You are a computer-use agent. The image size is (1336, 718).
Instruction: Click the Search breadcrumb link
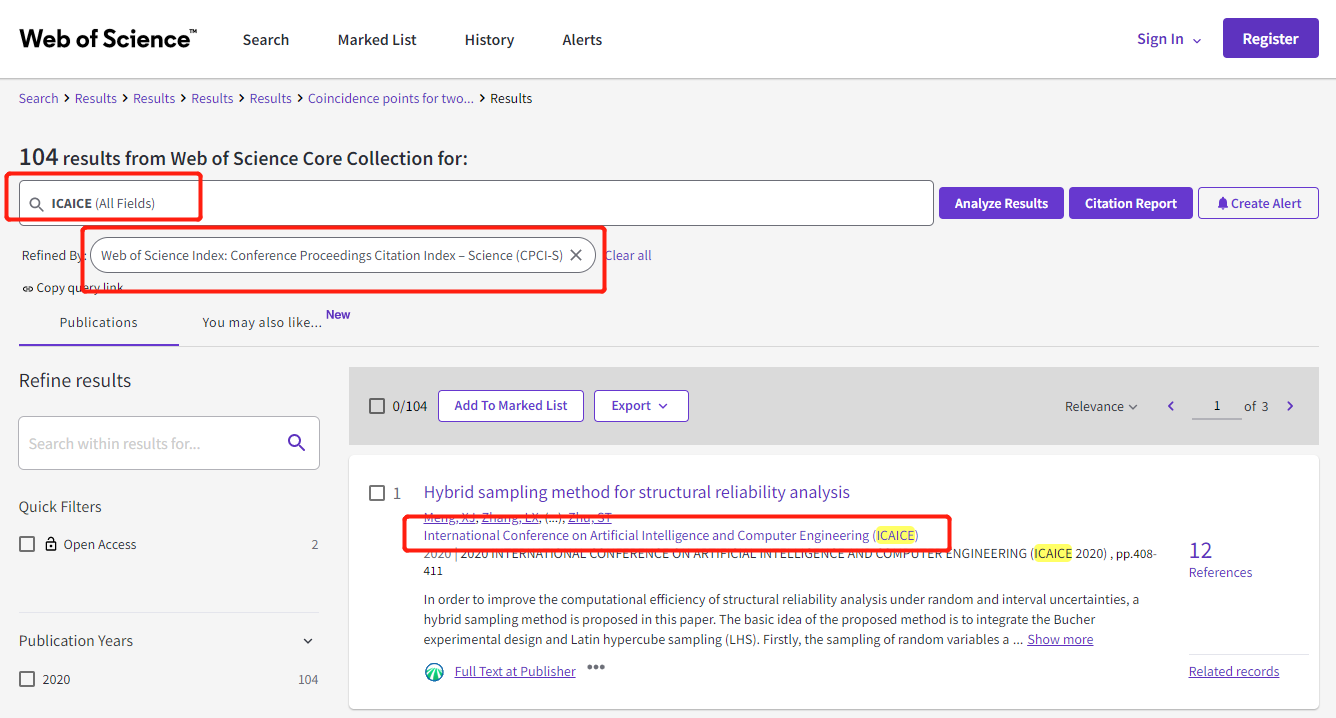coord(39,98)
